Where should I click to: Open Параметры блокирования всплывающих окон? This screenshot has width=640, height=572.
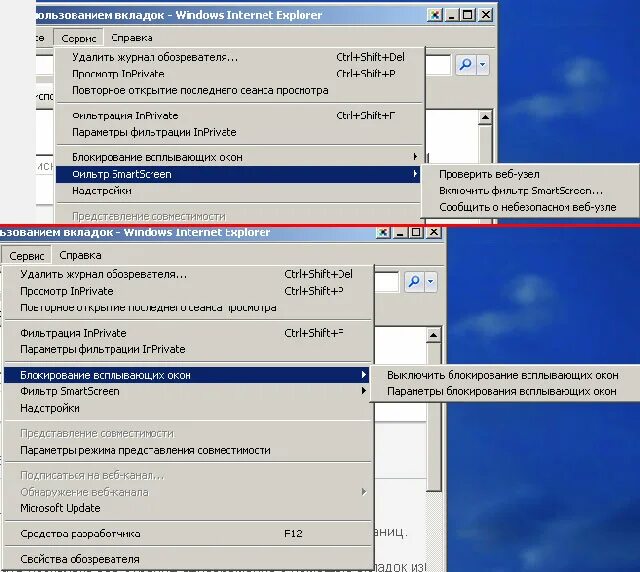point(503,392)
